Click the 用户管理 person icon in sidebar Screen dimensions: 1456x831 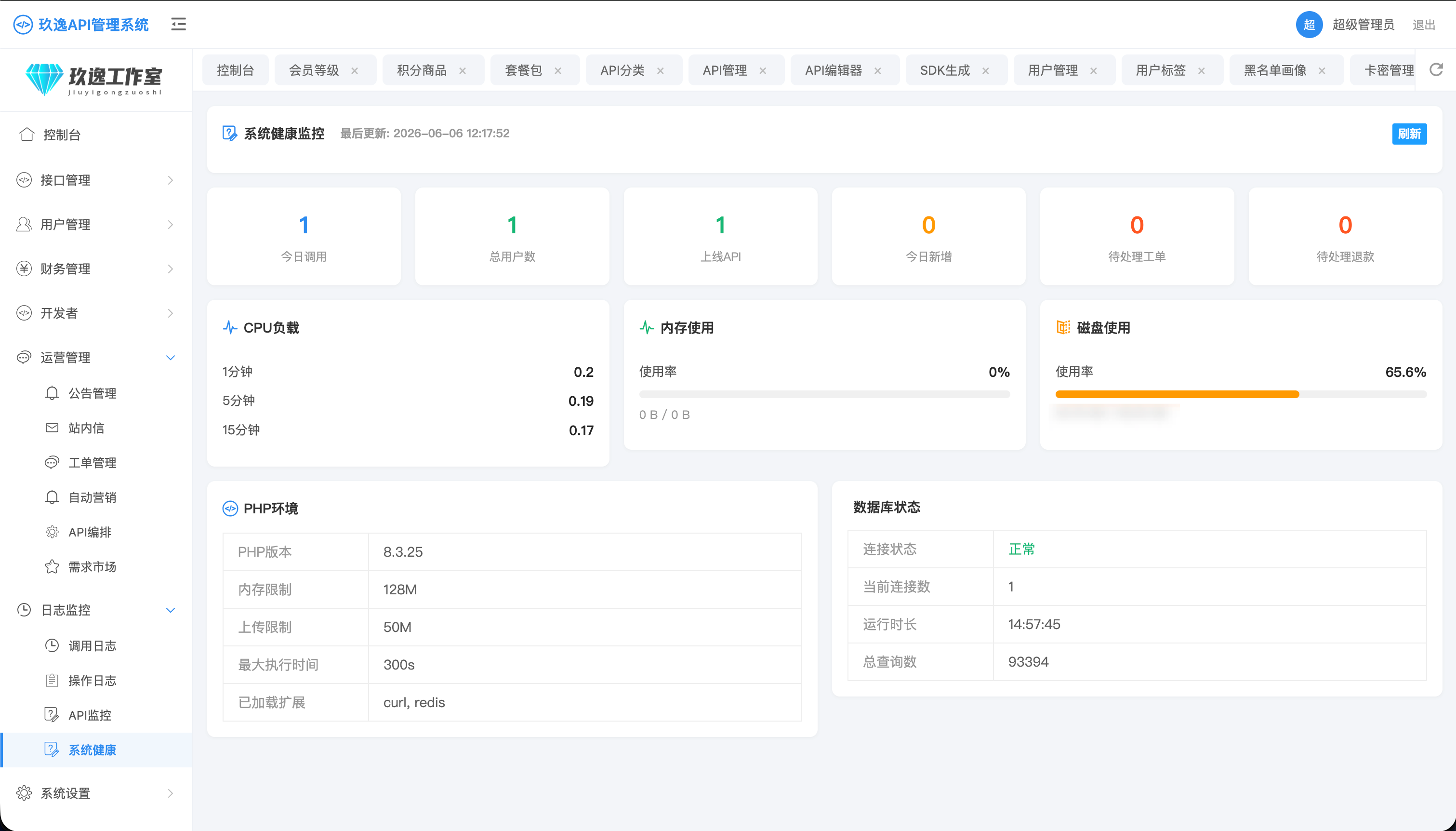pyautogui.click(x=24, y=224)
